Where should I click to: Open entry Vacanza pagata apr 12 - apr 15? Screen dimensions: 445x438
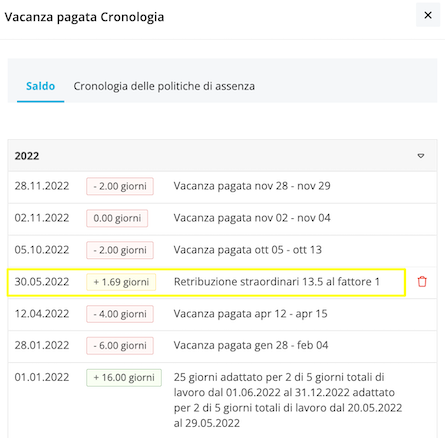pos(250,314)
